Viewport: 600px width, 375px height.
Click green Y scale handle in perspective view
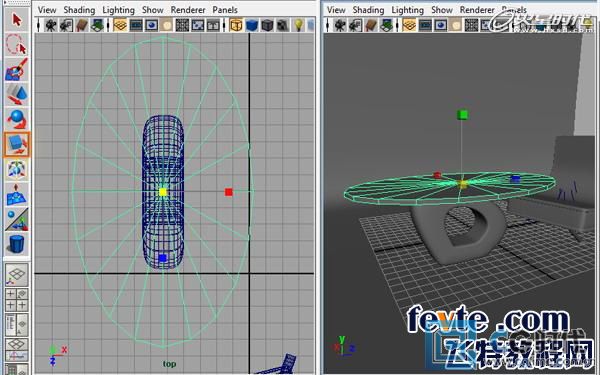tap(463, 114)
